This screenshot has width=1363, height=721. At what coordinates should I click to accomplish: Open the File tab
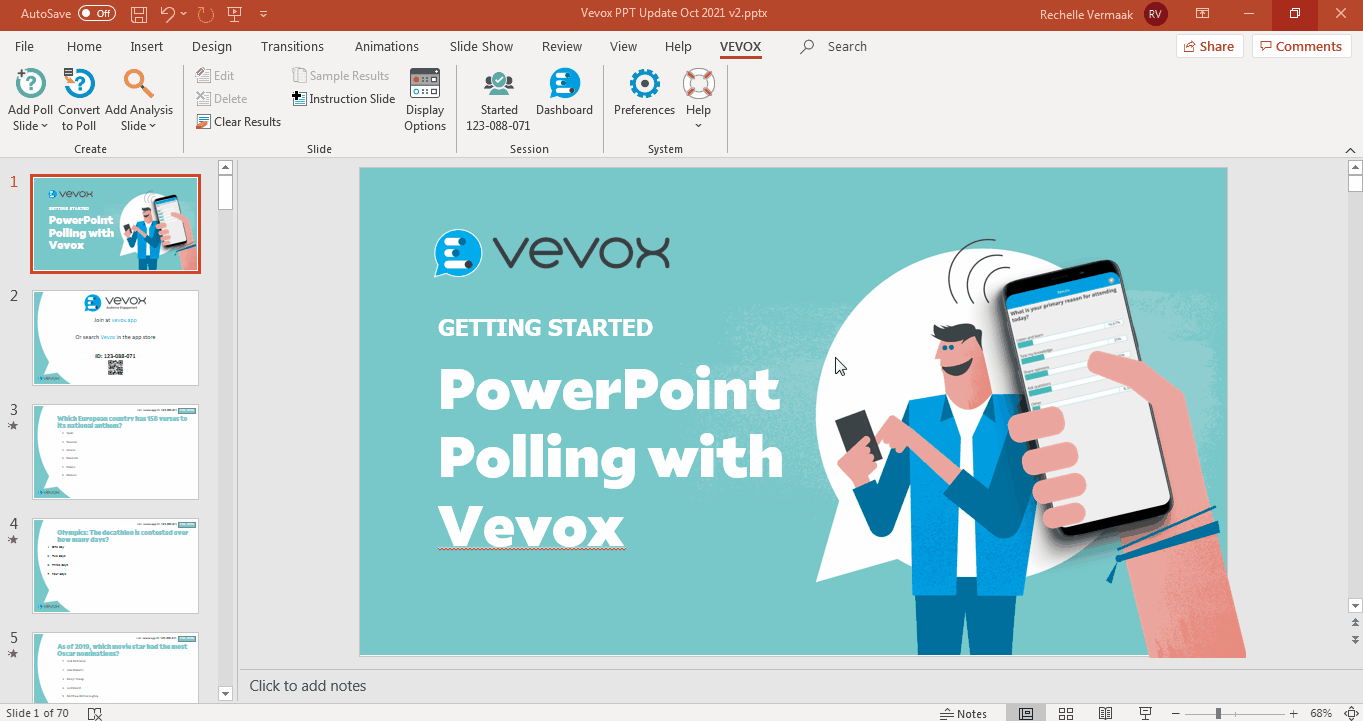[24, 47]
